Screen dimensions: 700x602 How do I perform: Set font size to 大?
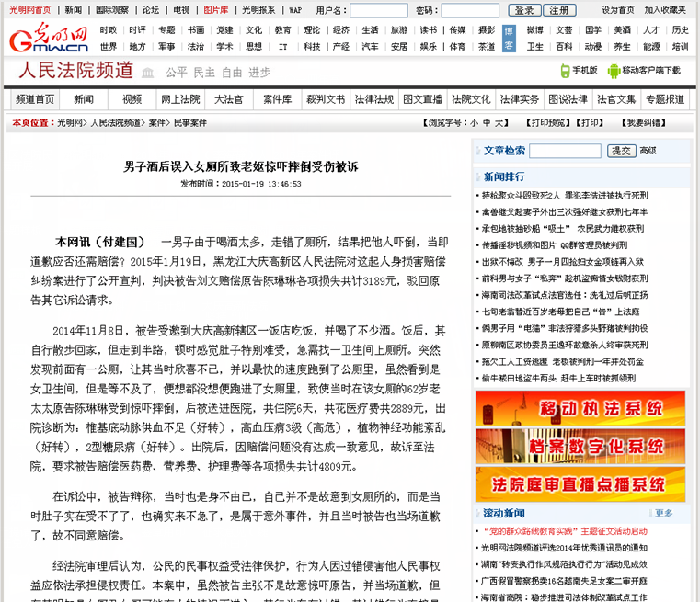(498, 123)
